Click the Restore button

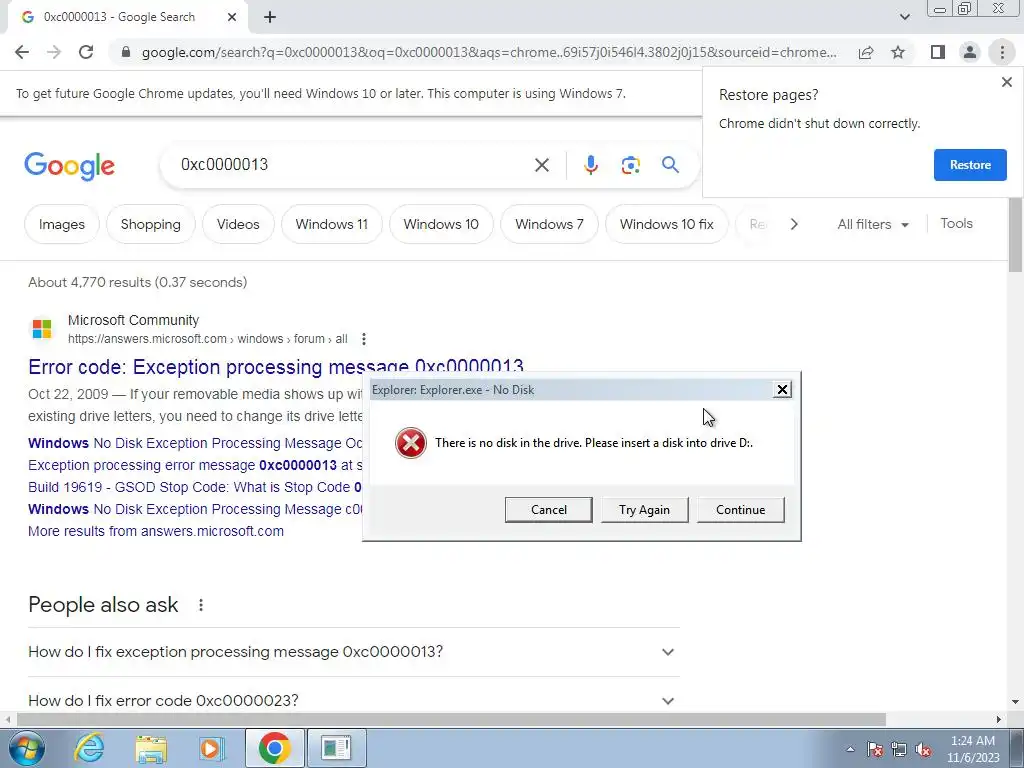pyautogui.click(x=970, y=165)
